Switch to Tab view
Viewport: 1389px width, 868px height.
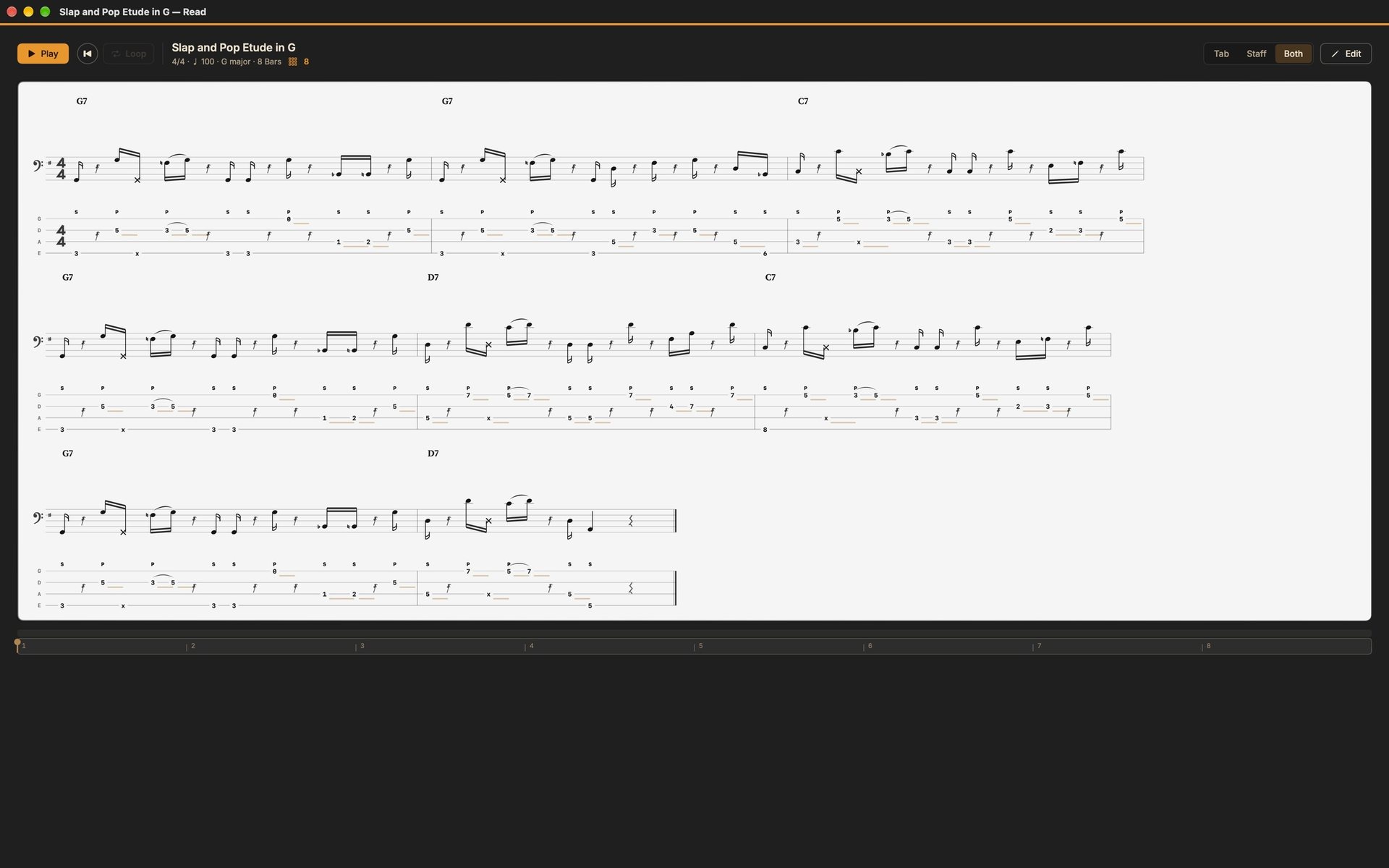[x=1221, y=54]
